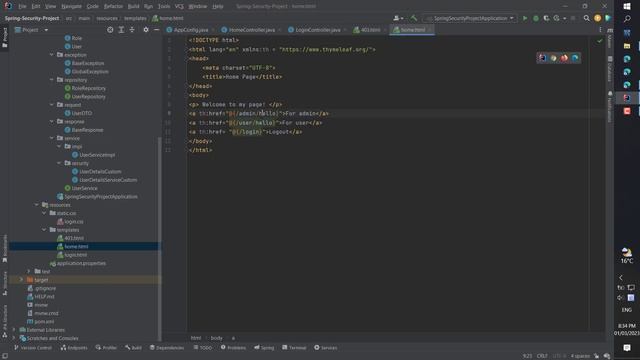
Task: Collapse the service folder
Action: click(x=51, y=138)
